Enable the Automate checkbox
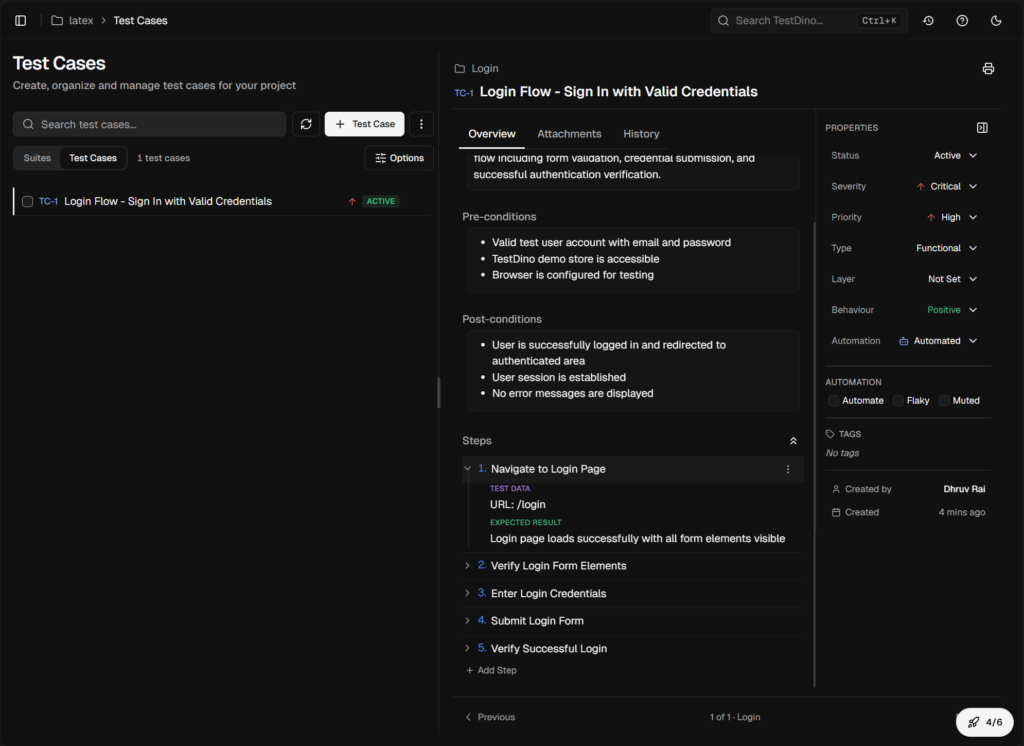 (x=833, y=400)
